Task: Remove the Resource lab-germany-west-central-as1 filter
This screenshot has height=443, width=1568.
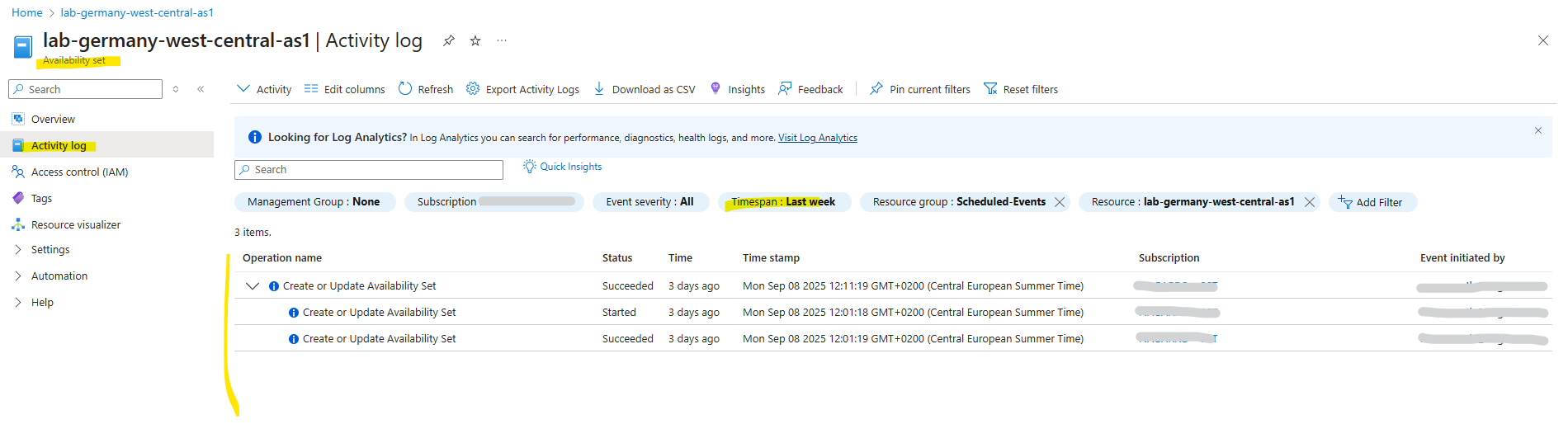Action: click(x=1310, y=202)
